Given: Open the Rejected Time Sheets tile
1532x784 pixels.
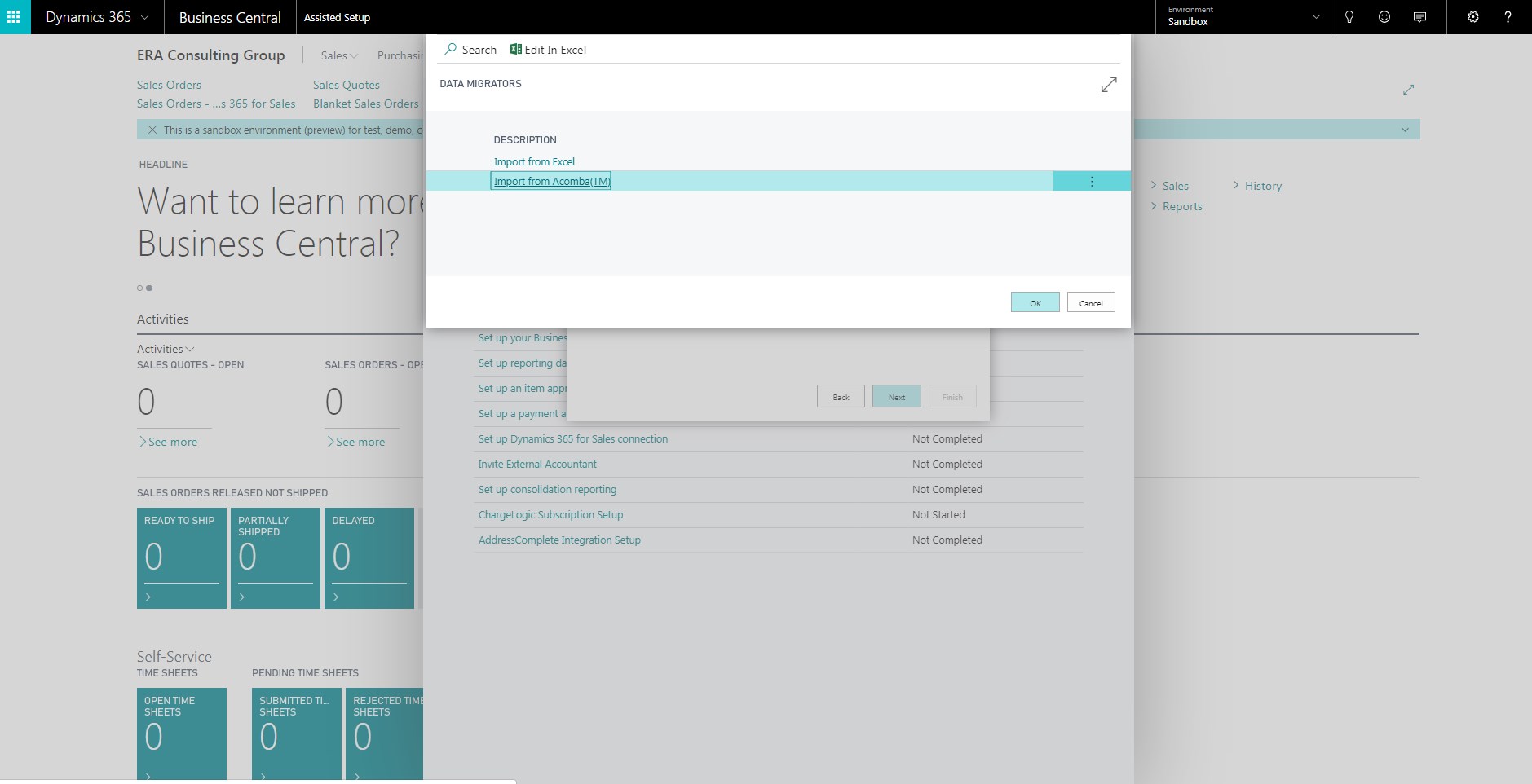Looking at the screenshot, I should click(385, 734).
